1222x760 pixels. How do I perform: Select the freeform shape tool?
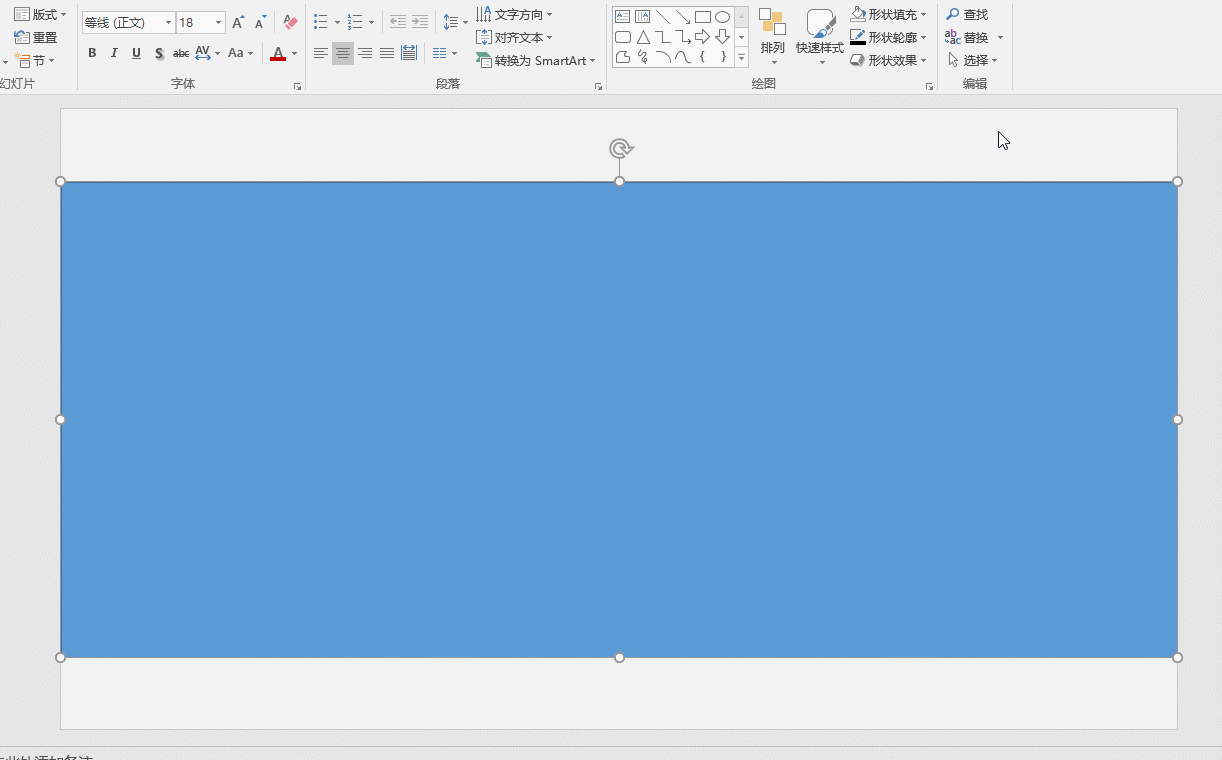622,57
